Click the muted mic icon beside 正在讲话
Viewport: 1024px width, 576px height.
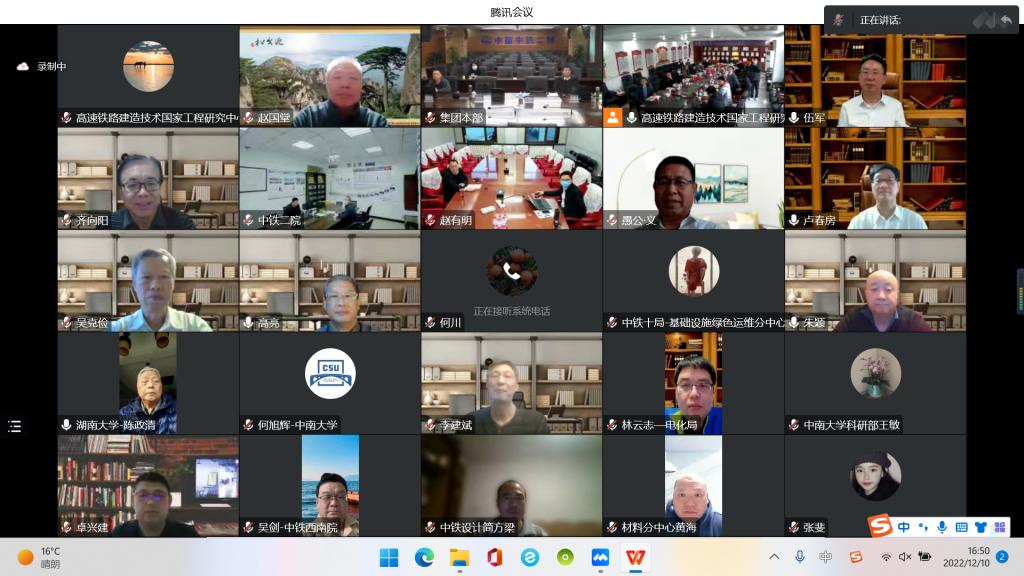point(838,20)
